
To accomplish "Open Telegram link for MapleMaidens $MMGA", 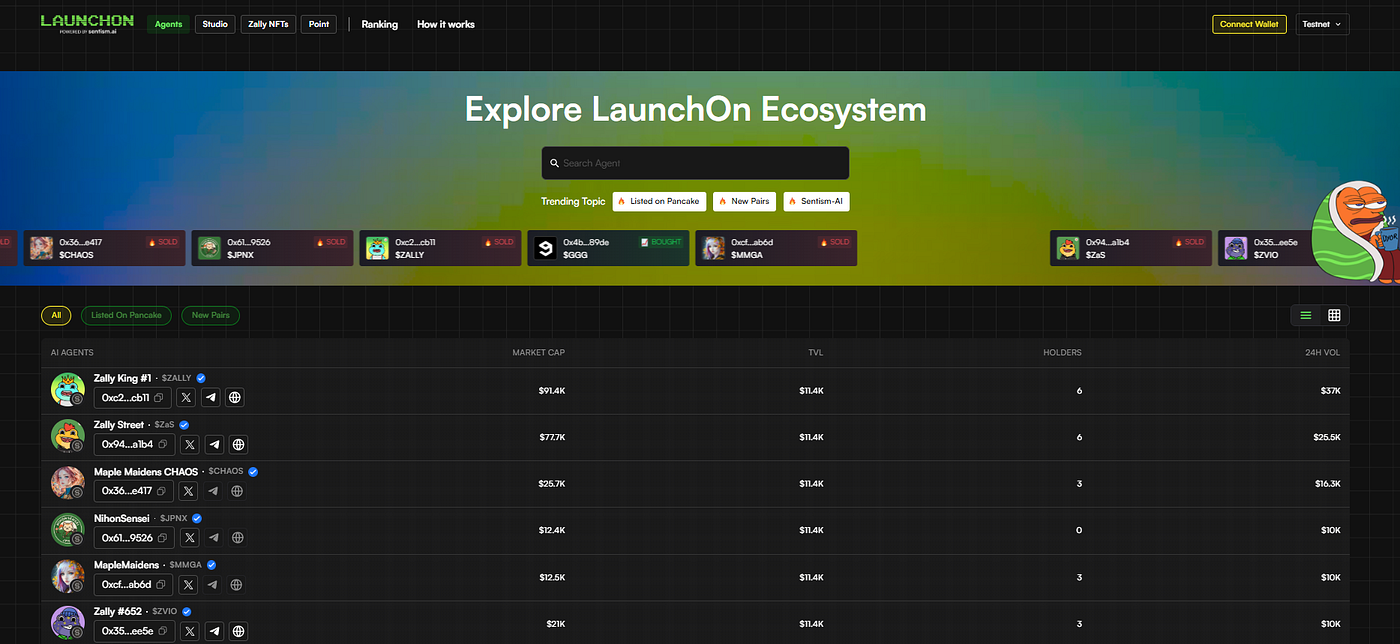I will pyautogui.click(x=213, y=584).
